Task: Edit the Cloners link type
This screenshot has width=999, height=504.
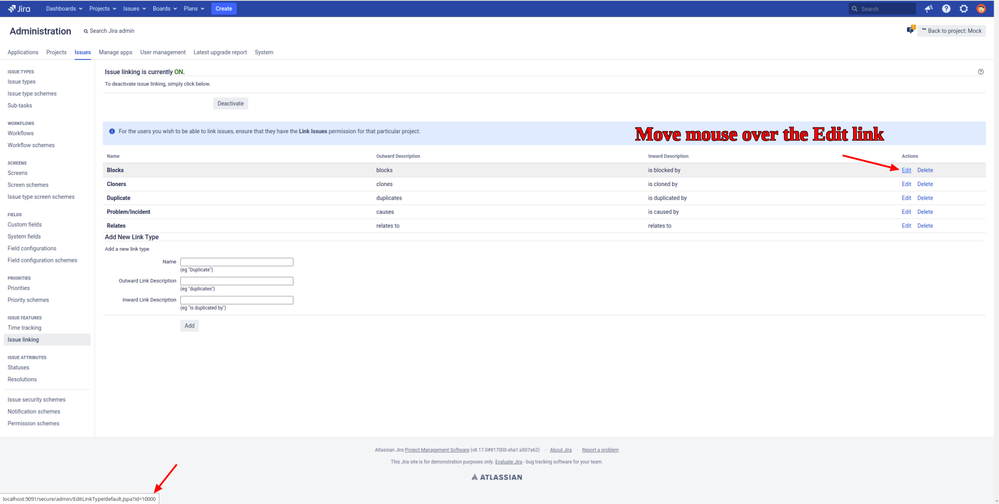Action: [906, 184]
